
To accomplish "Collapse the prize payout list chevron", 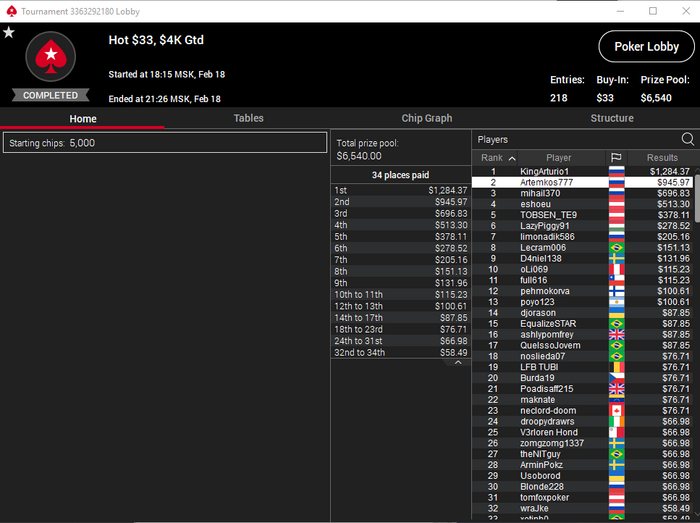I will point(458,363).
